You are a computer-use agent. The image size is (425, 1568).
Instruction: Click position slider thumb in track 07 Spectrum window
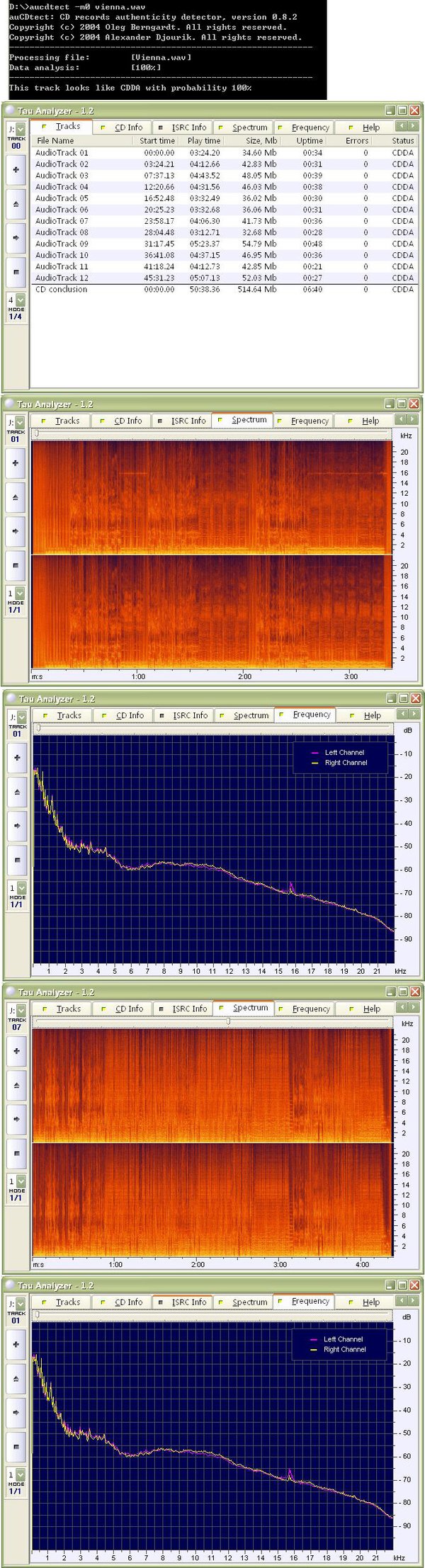pos(228,1021)
